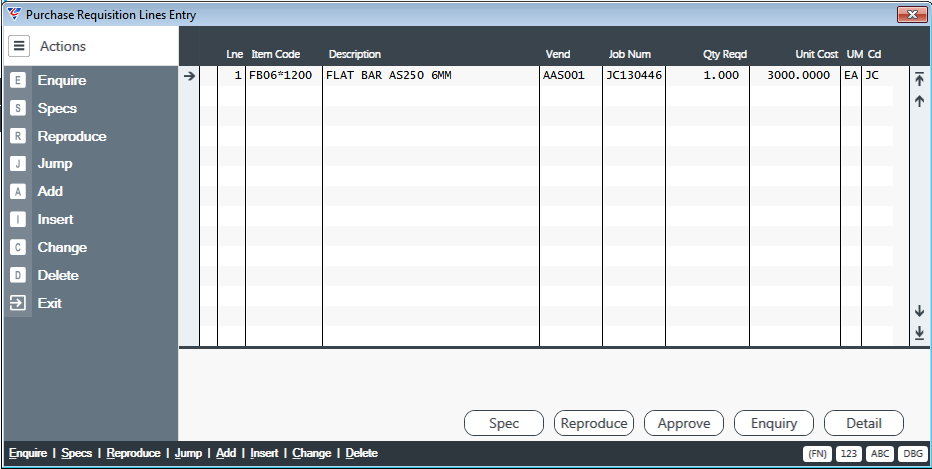Click the Detail button
The image size is (932, 469).
864,423
